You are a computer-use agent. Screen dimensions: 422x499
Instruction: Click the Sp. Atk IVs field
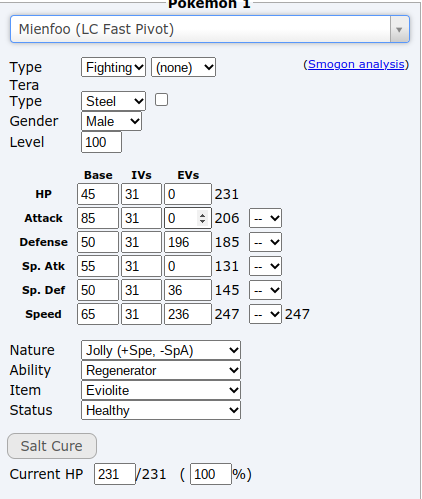(x=141, y=266)
